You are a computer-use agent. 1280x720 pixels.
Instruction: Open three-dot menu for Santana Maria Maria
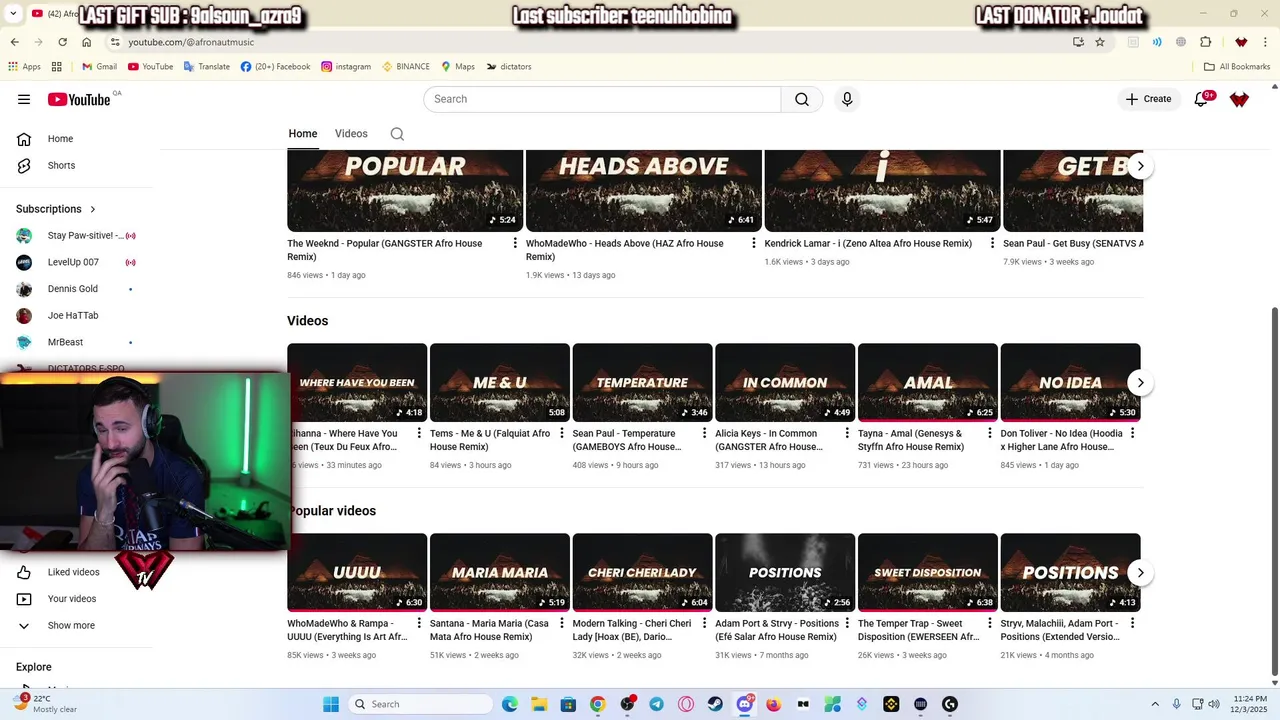click(x=562, y=623)
